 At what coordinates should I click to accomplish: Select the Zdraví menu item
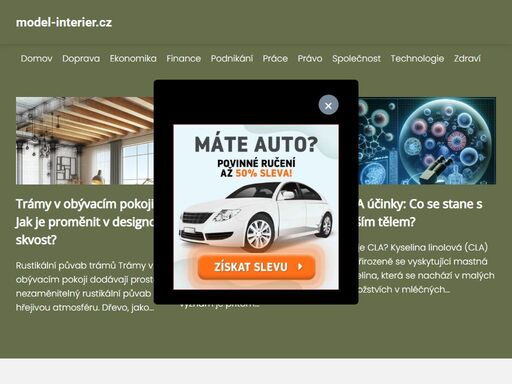[467, 59]
